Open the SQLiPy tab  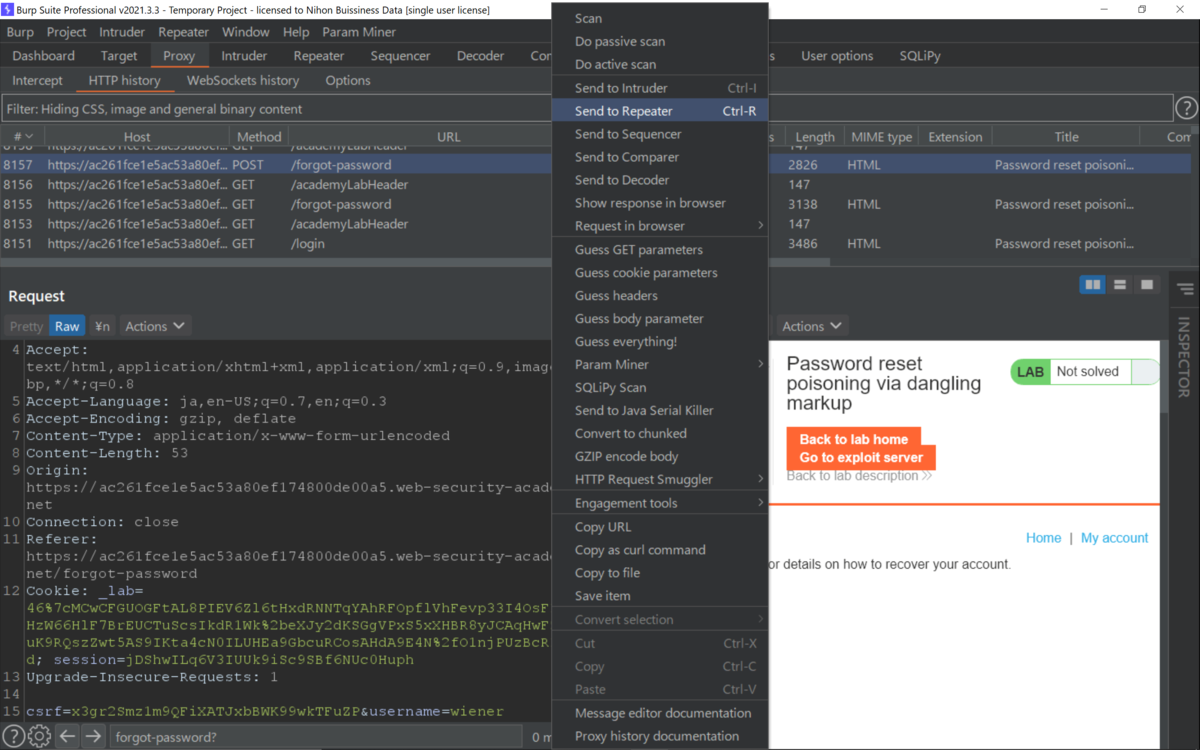(x=920, y=56)
